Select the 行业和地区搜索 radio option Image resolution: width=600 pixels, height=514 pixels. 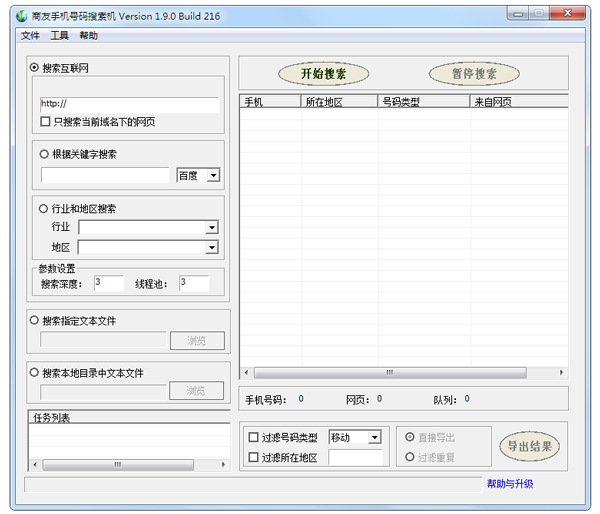pyautogui.click(x=44, y=209)
